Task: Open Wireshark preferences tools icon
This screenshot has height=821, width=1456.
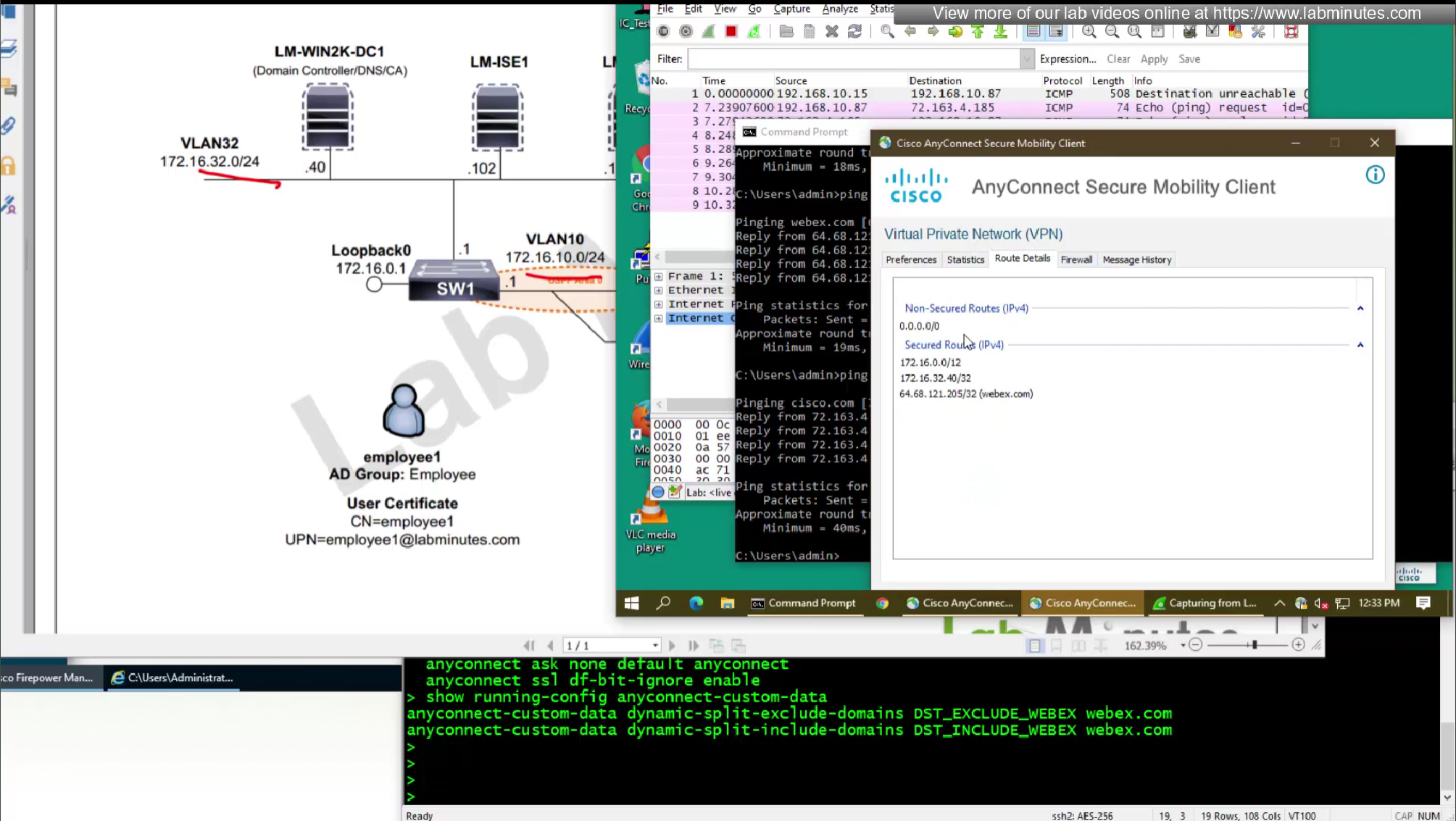Action: point(1258,31)
